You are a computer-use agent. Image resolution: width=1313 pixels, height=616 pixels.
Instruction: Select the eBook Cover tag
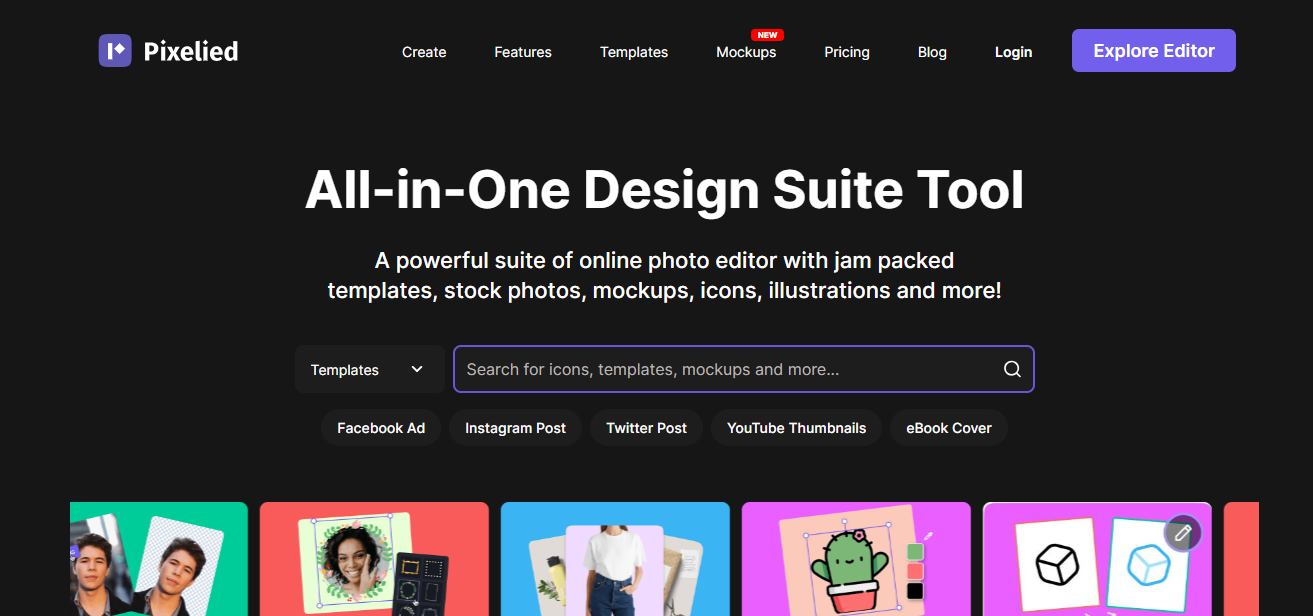click(949, 428)
